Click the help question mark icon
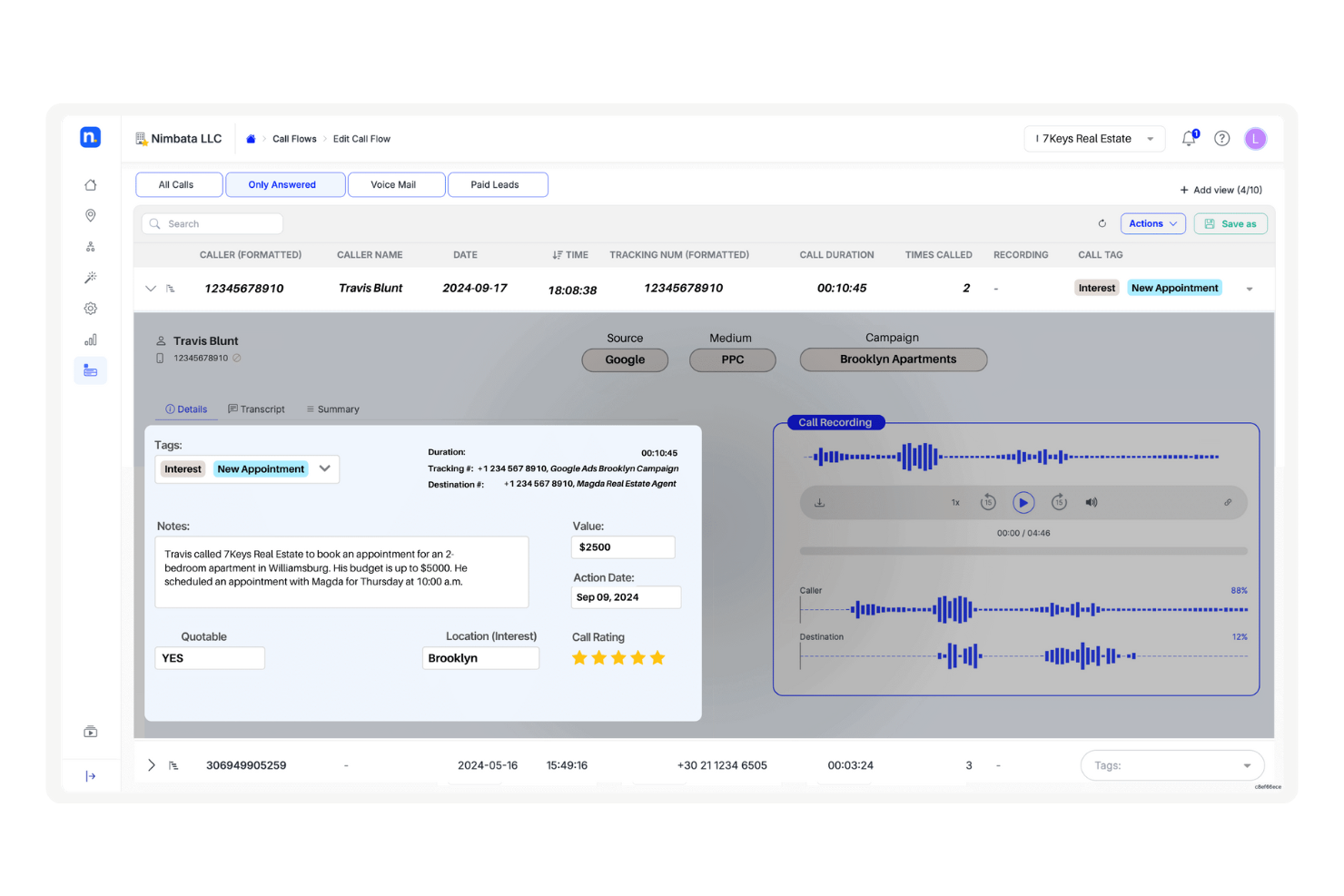 (1221, 138)
